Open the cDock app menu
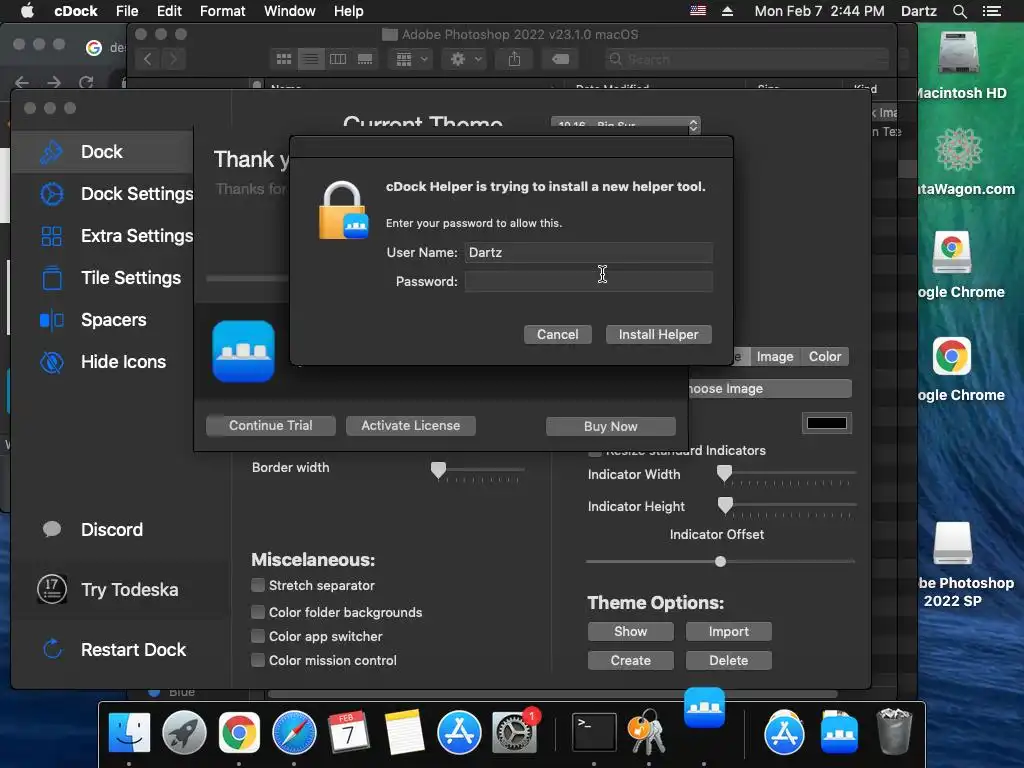Image resolution: width=1024 pixels, height=768 pixels. [x=76, y=11]
